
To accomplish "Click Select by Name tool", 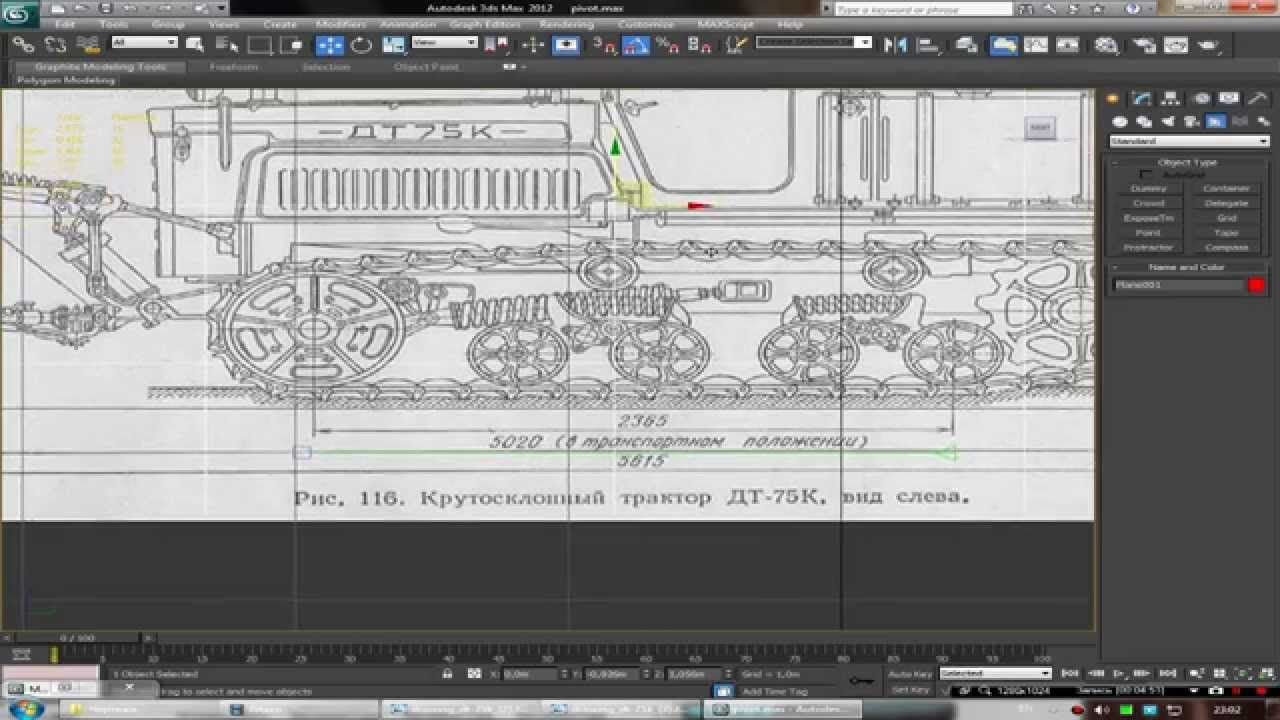I will pos(227,44).
